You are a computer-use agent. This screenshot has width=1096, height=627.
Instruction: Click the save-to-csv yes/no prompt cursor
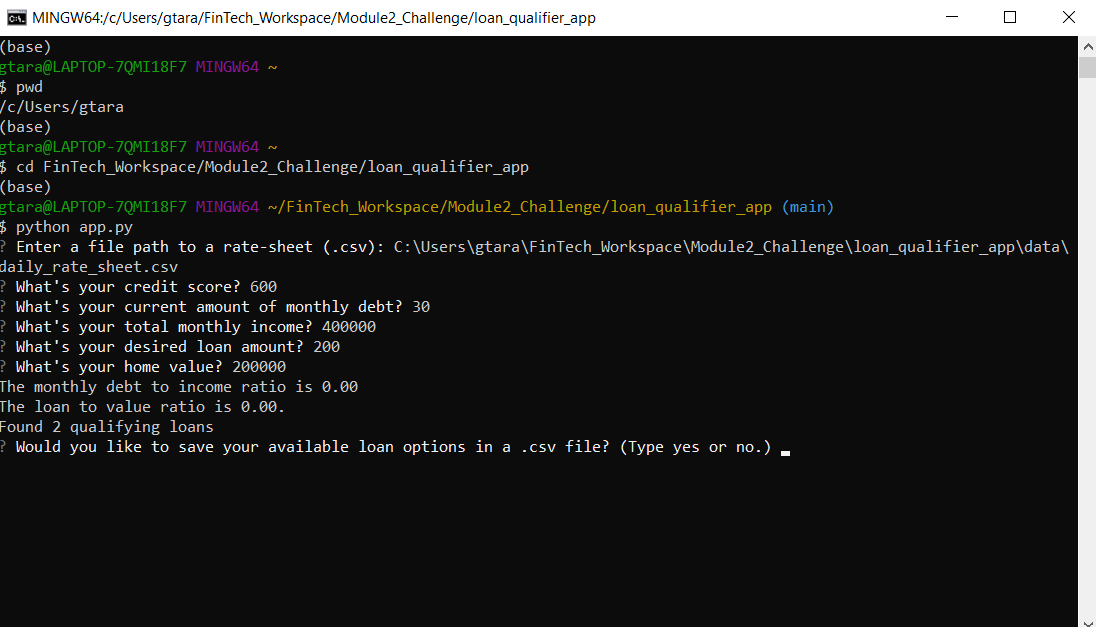786,452
